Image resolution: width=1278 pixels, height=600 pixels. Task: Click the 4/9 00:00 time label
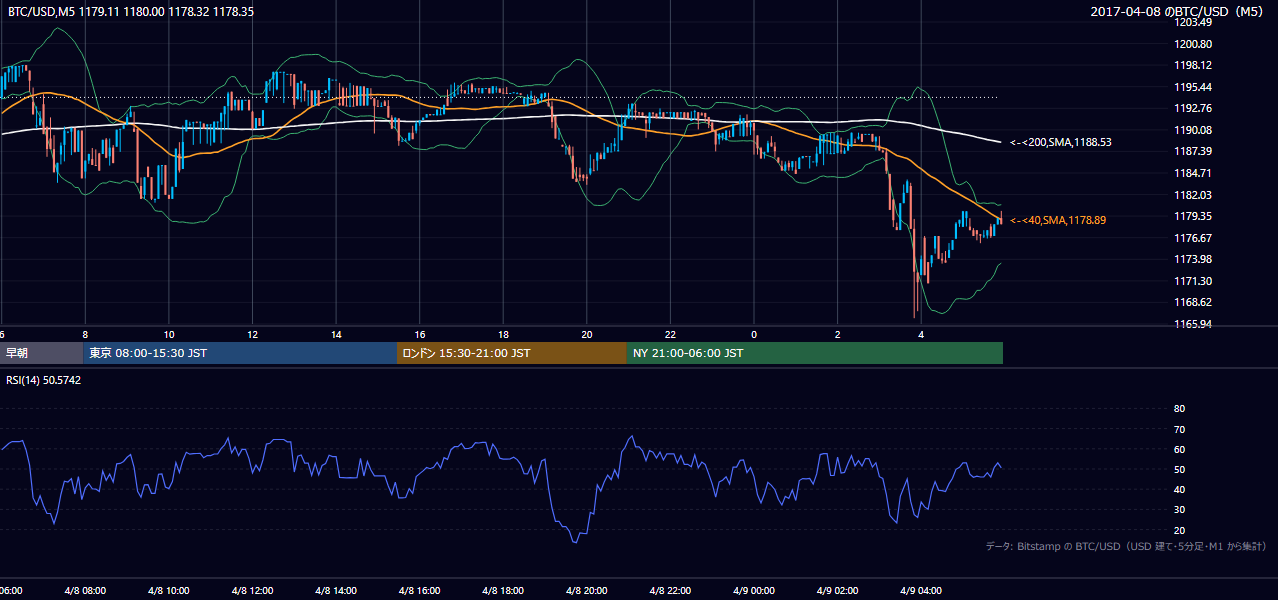pos(754,591)
